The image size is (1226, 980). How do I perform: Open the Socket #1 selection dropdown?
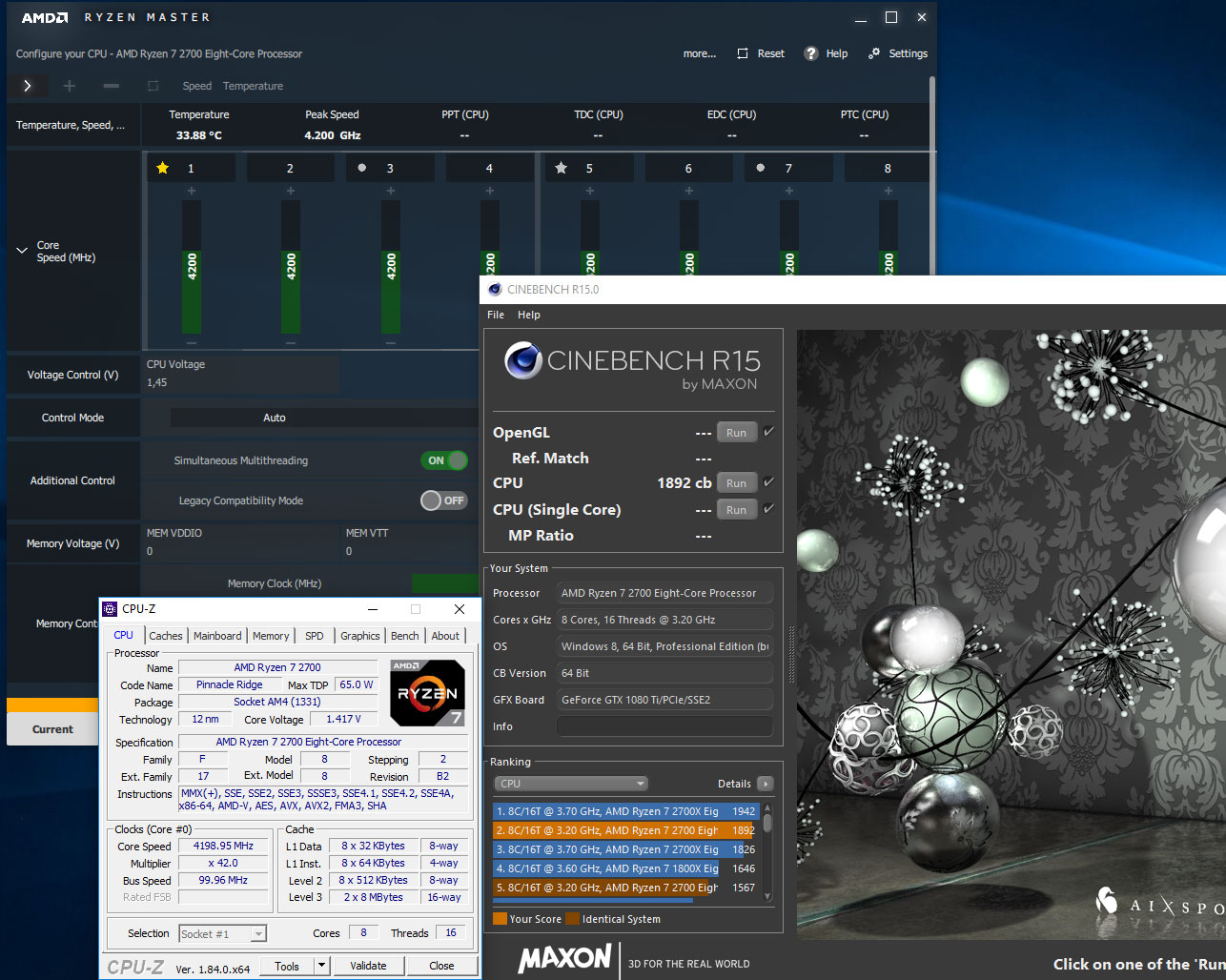tap(223, 934)
